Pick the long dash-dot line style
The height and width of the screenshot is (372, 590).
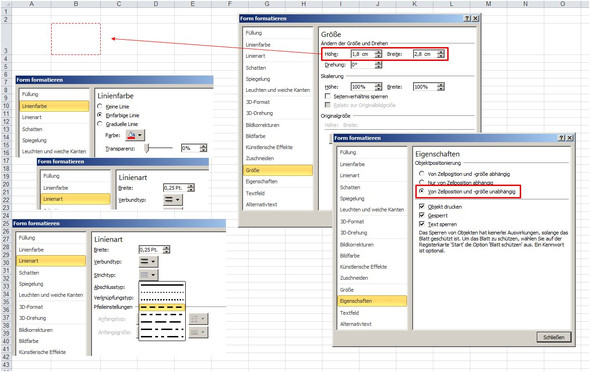pyautogui.click(x=162, y=329)
